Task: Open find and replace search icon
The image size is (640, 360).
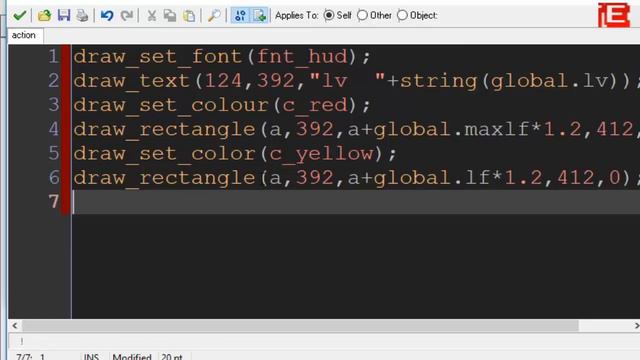Action: tap(214, 16)
